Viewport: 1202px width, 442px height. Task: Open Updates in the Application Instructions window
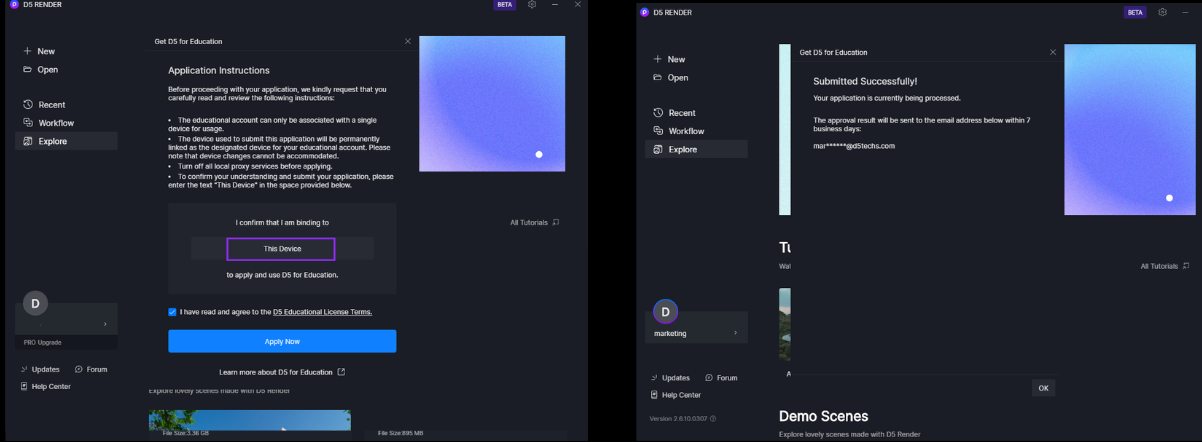click(x=40, y=369)
